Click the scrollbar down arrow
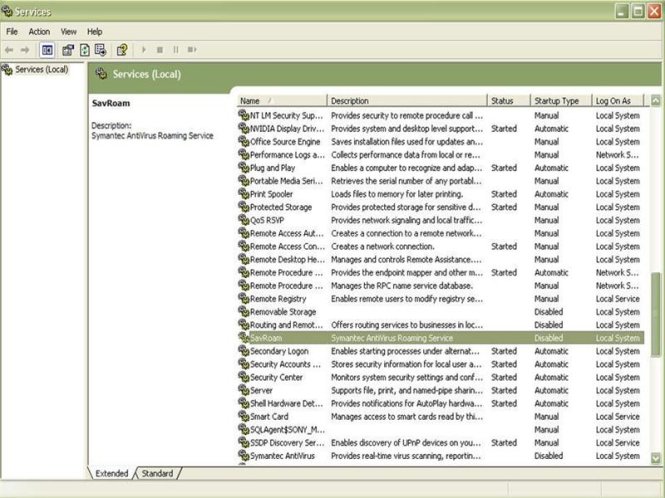The image size is (665, 498). [656, 458]
